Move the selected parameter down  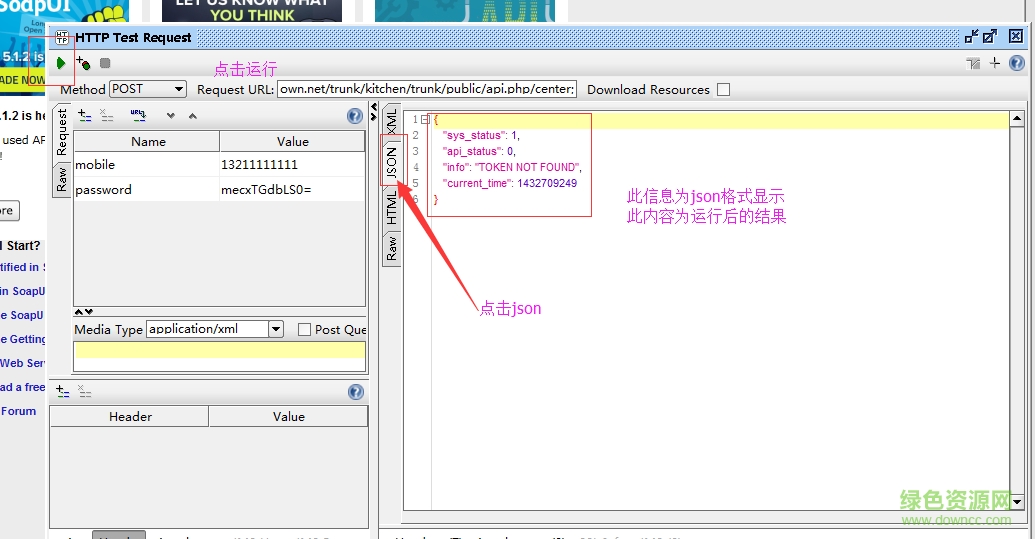point(171,116)
